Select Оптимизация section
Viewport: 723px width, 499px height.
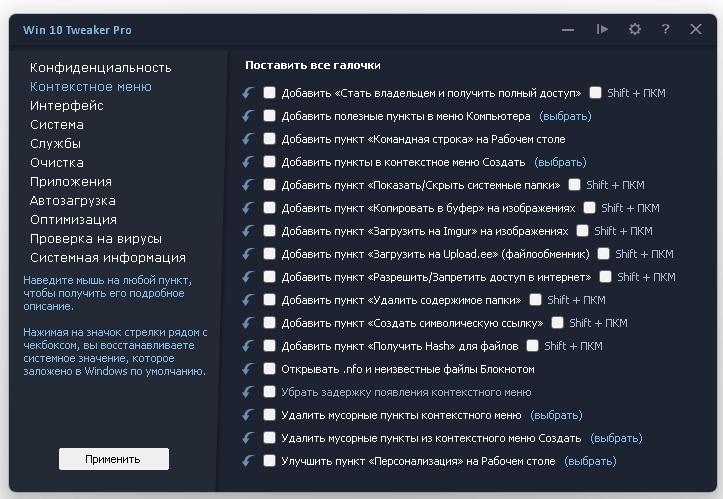73,220
